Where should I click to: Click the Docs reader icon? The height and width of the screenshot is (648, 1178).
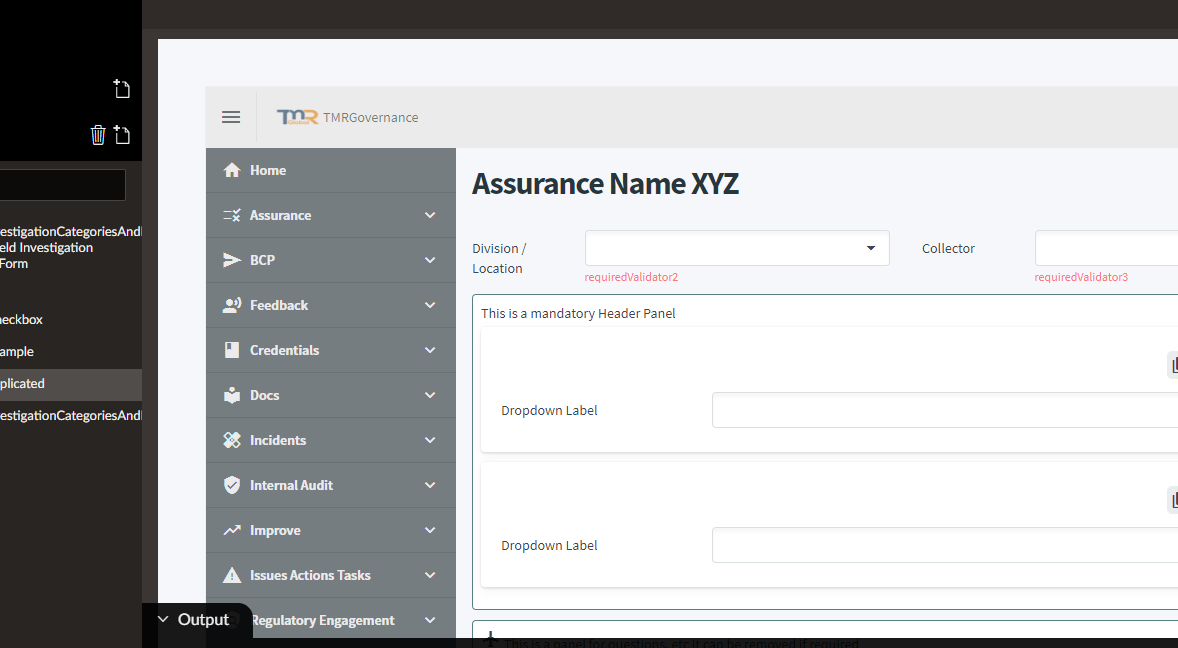(x=232, y=395)
